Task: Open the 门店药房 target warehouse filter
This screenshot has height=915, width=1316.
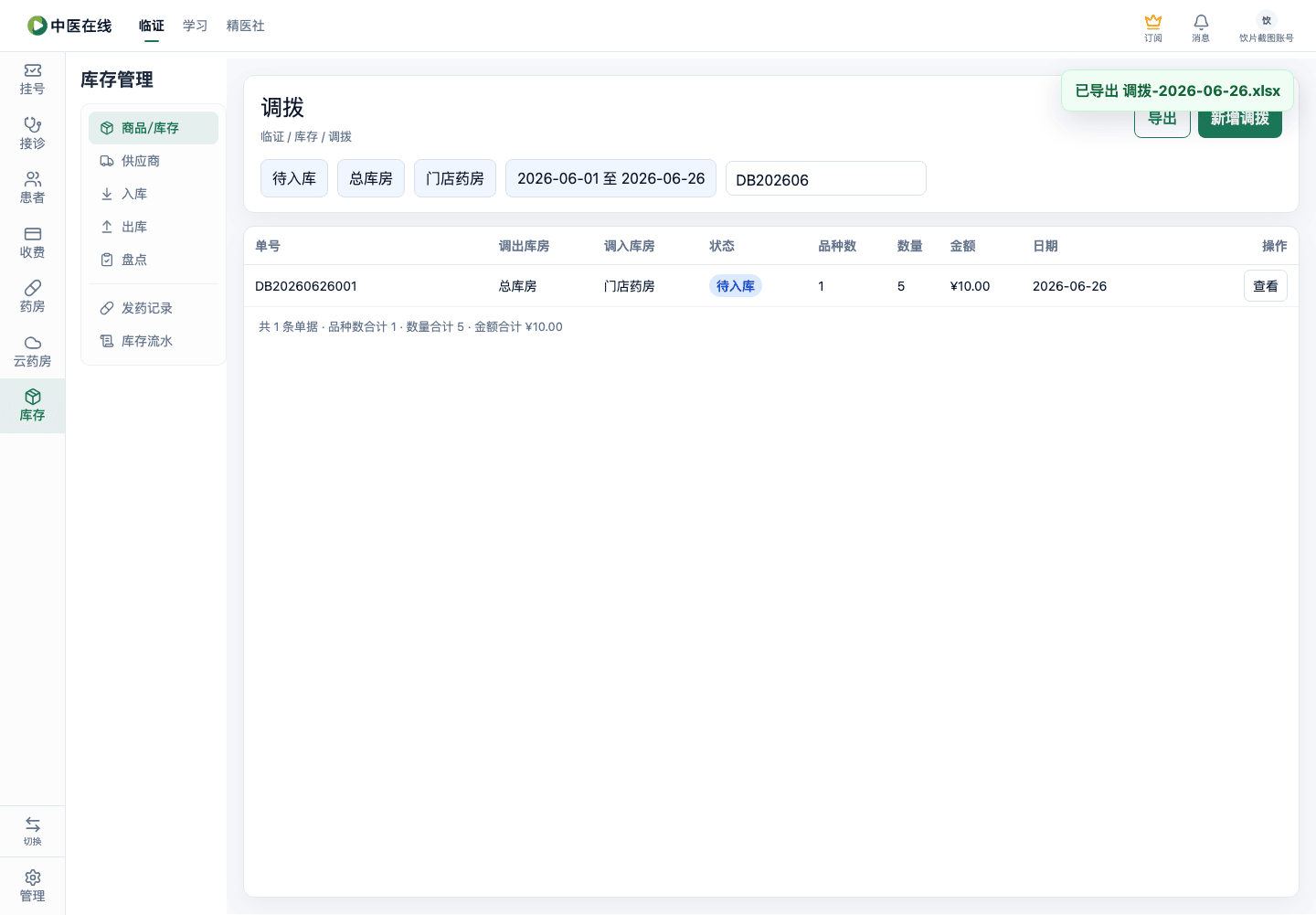Action: (455, 178)
